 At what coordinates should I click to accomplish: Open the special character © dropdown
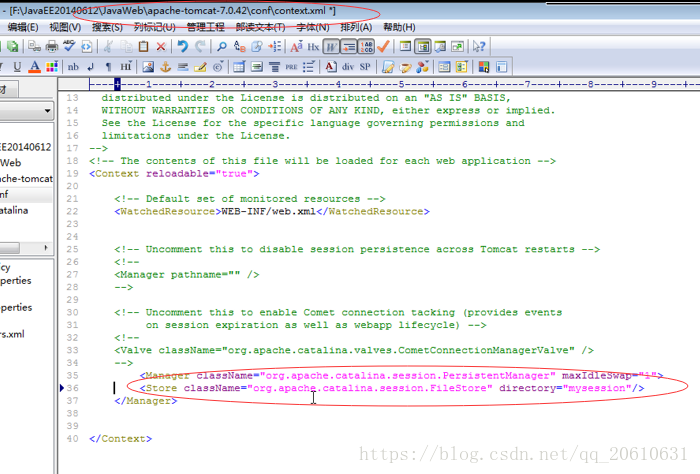tap(218, 67)
